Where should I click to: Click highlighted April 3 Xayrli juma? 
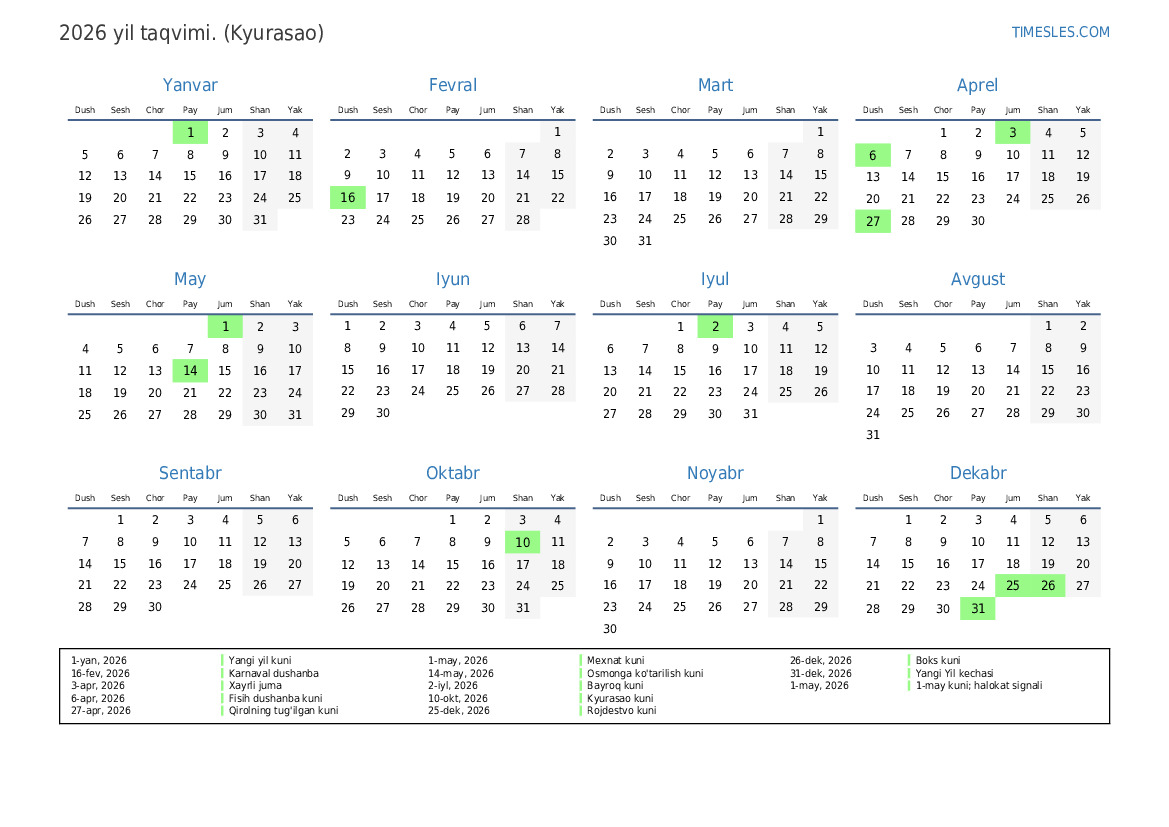pos(1012,133)
